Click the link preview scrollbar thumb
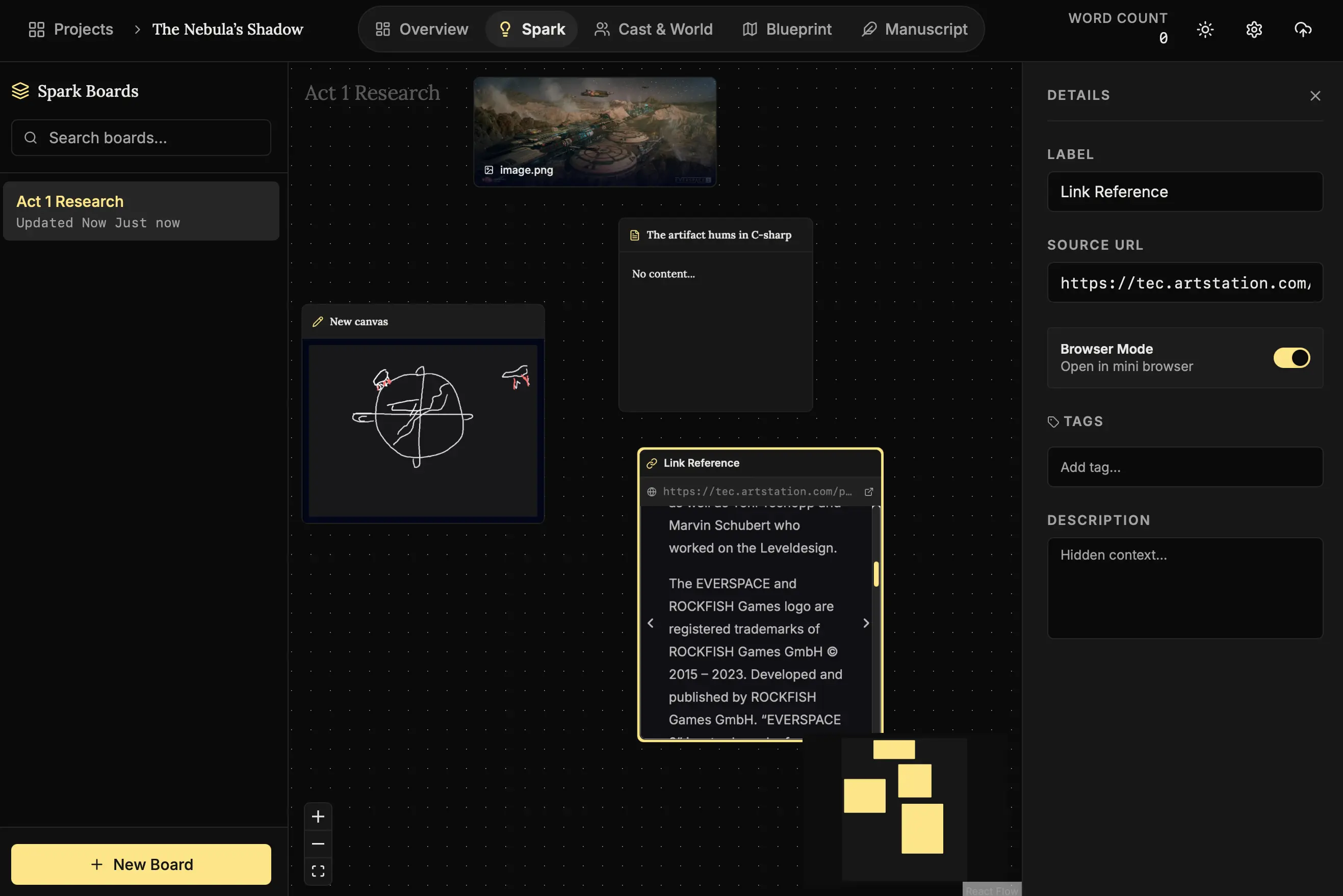 coord(875,574)
